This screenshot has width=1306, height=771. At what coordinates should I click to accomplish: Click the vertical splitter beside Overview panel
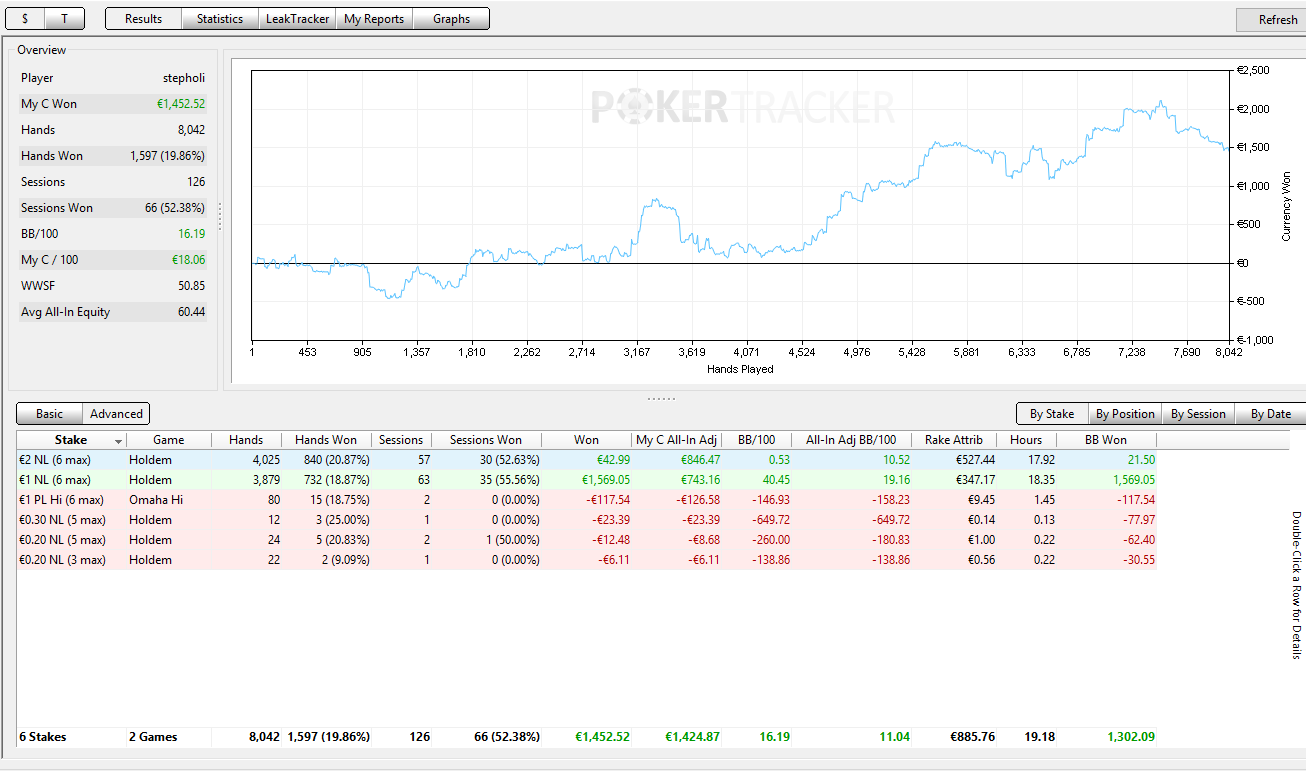(x=220, y=215)
